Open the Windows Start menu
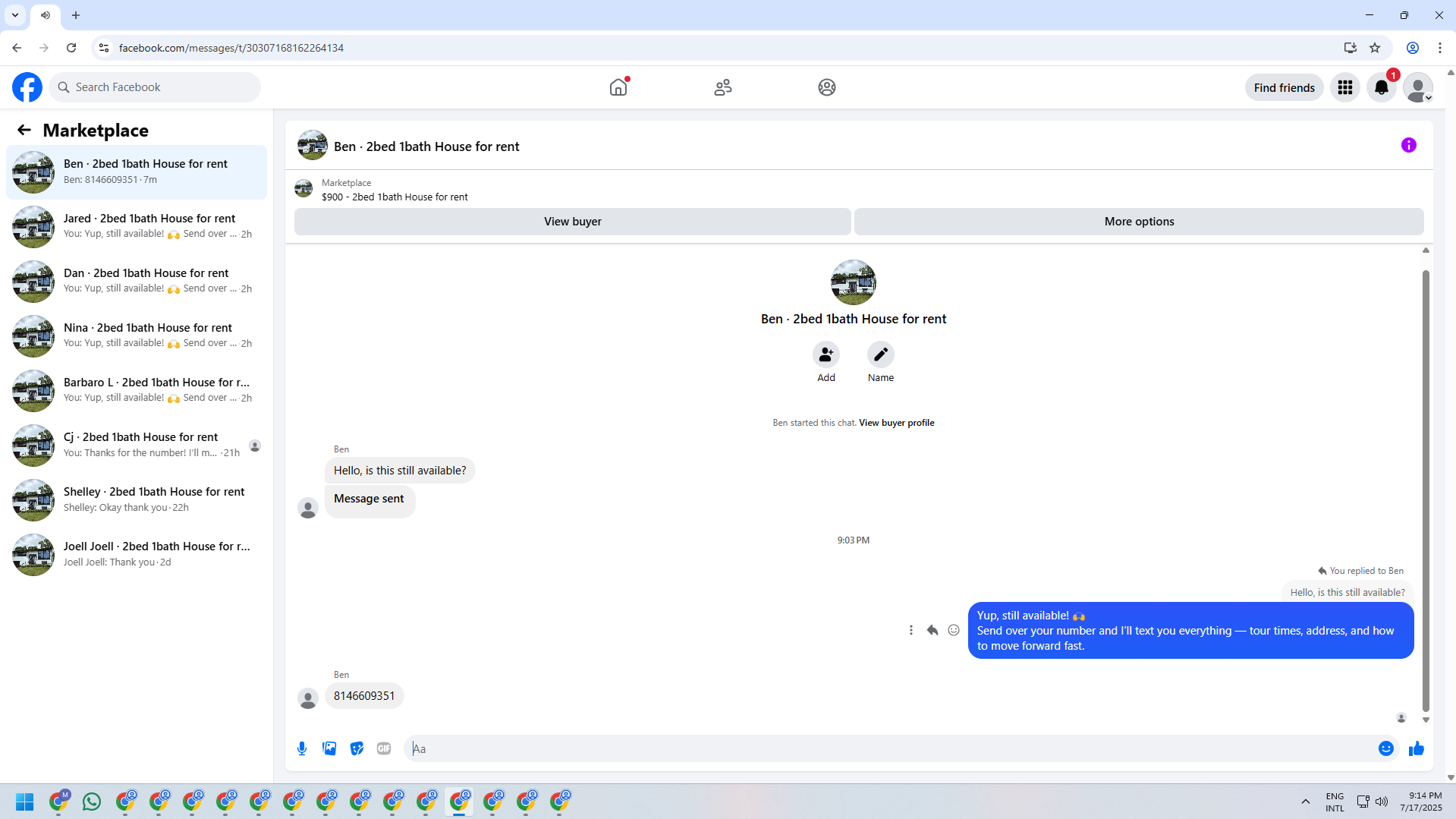The width and height of the screenshot is (1456, 819). click(25, 802)
